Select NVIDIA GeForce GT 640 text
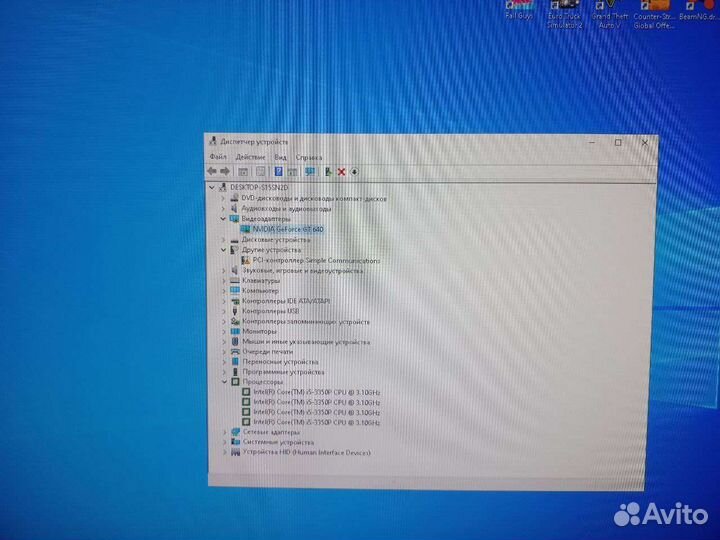Screen dimensions: 720x540 tap(288, 229)
